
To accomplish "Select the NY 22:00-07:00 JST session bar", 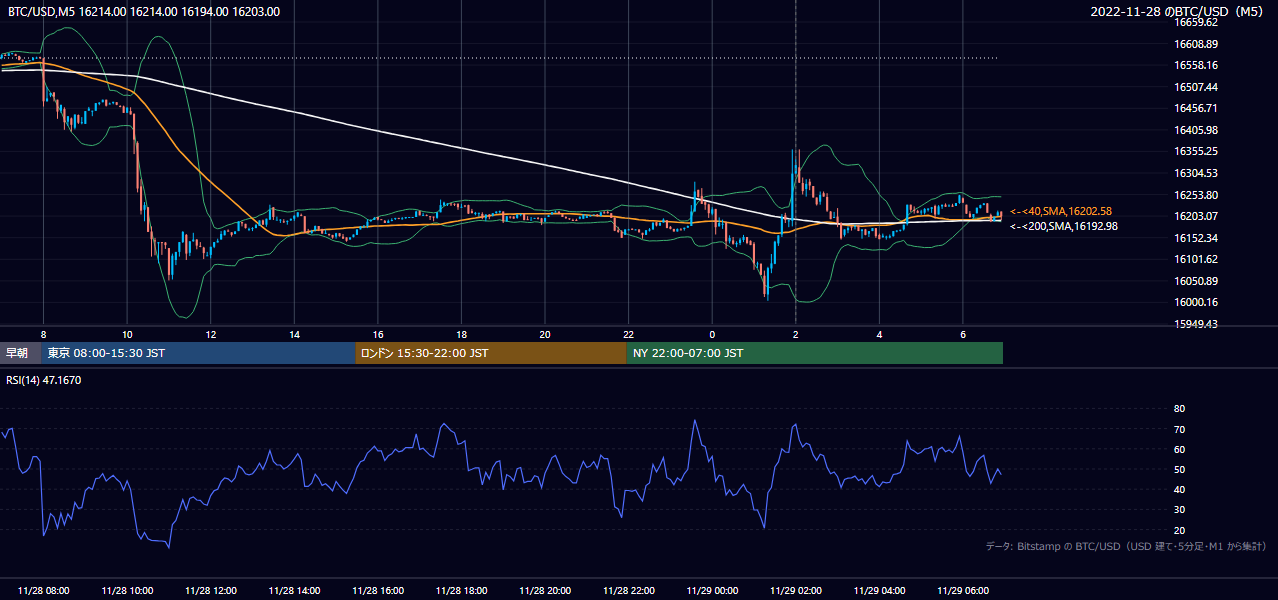I will tap(815, 353).
